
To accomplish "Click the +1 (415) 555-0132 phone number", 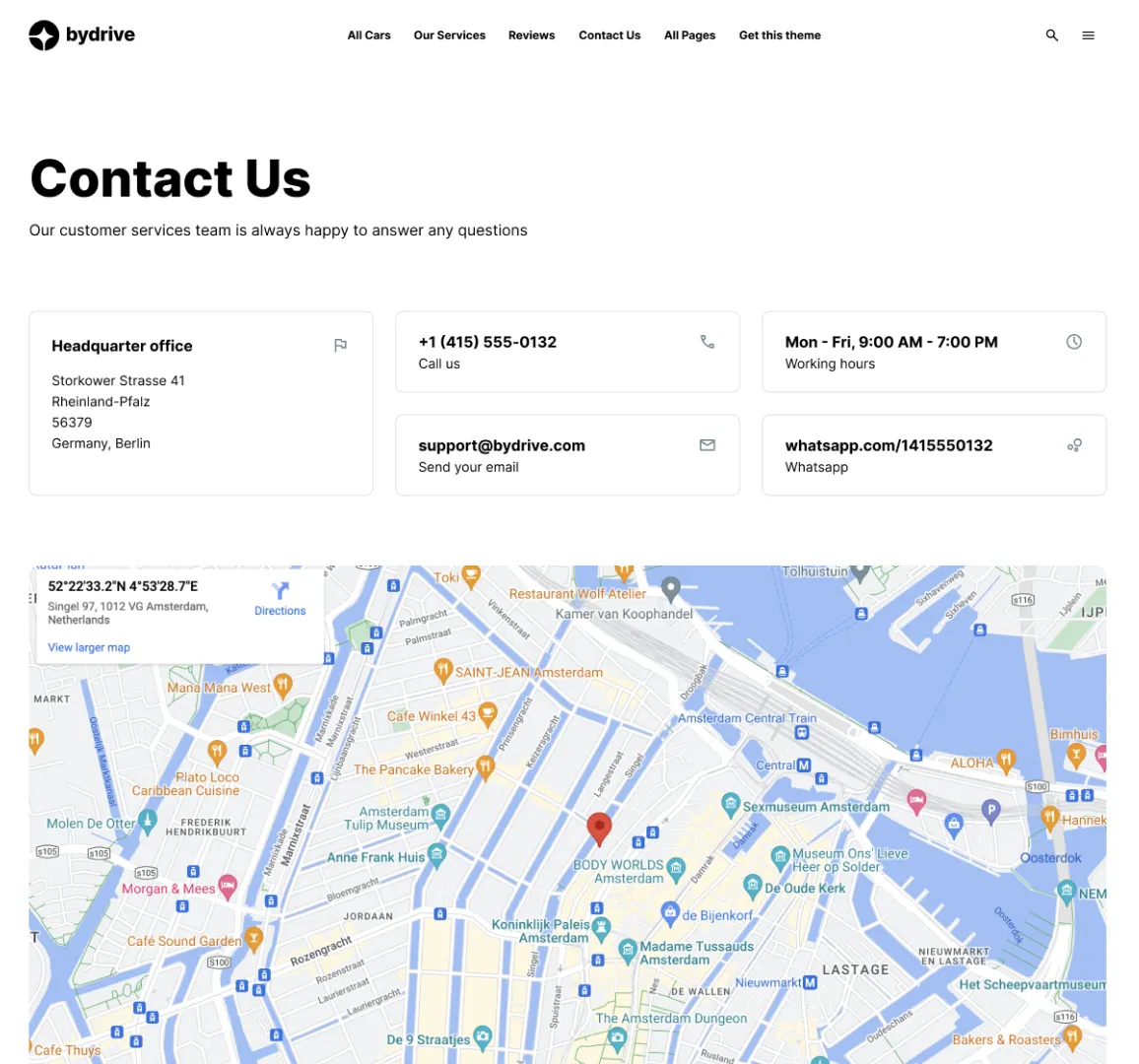I will click(488, 342).
